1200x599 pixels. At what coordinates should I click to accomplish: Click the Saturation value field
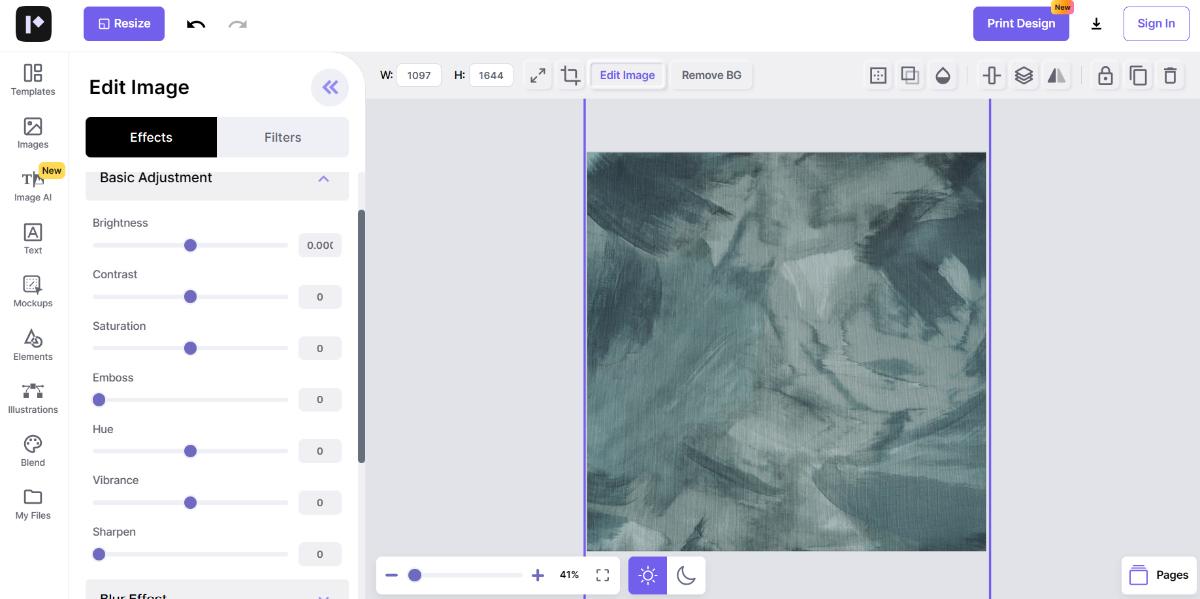coord(320,348)
